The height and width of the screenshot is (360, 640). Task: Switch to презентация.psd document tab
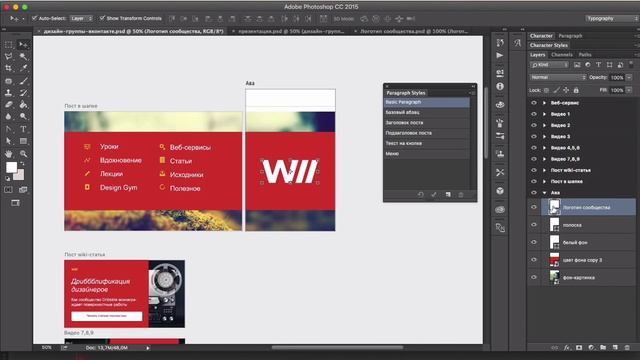click(291, 31)
